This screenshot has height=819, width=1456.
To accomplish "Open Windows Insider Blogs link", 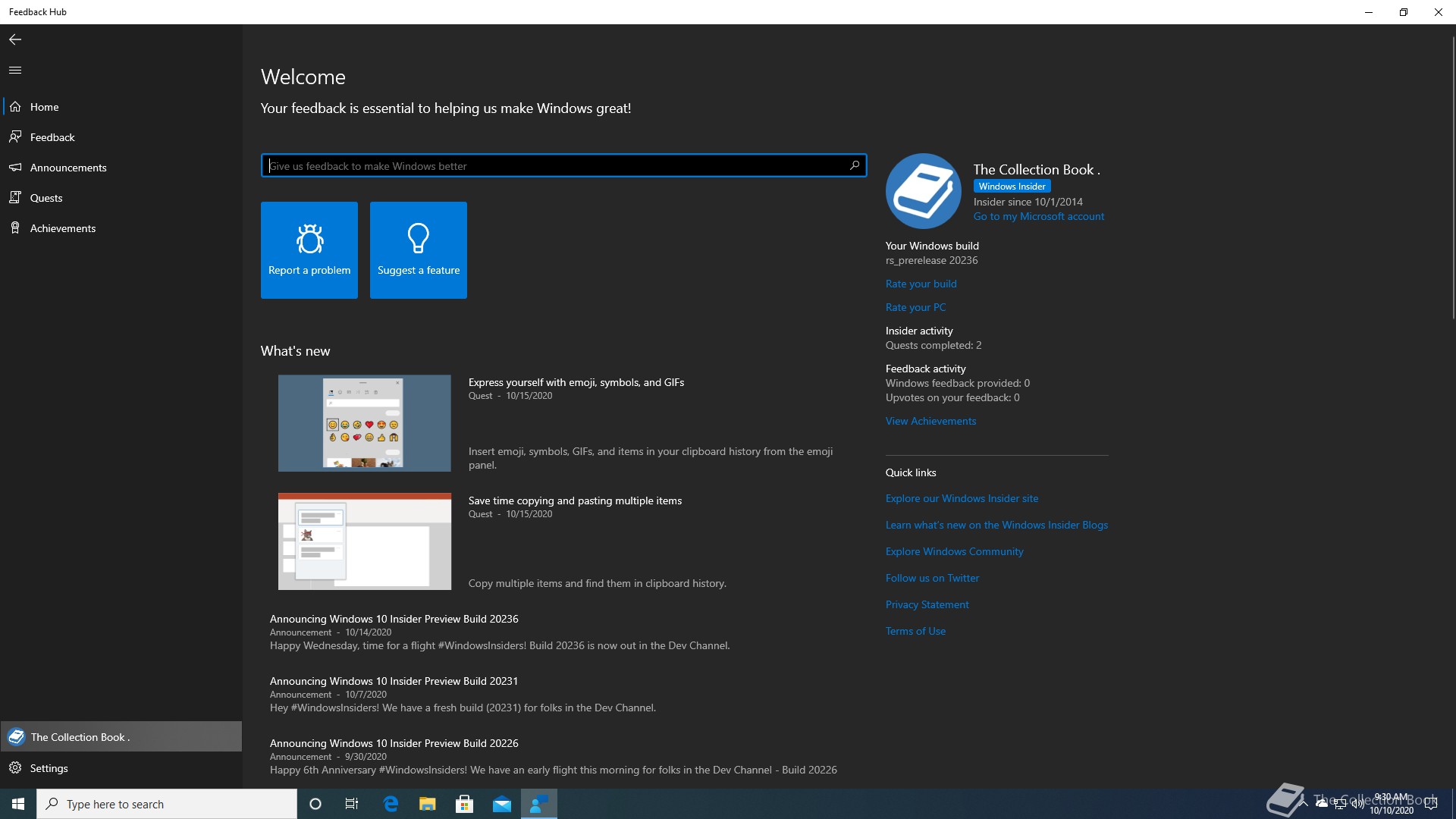I will [996, 525].
